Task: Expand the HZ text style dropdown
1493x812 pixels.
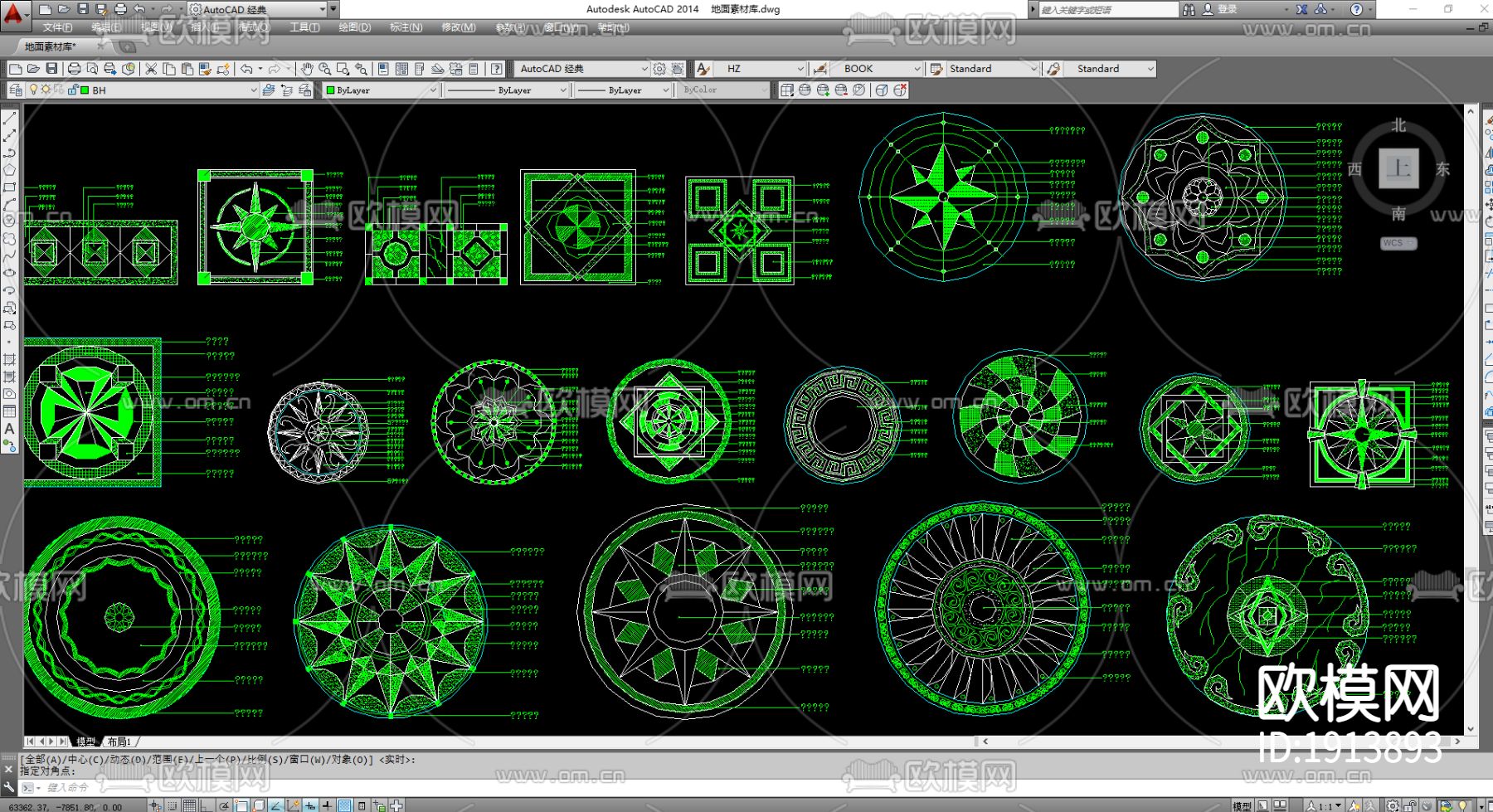Action: (800, 69)
